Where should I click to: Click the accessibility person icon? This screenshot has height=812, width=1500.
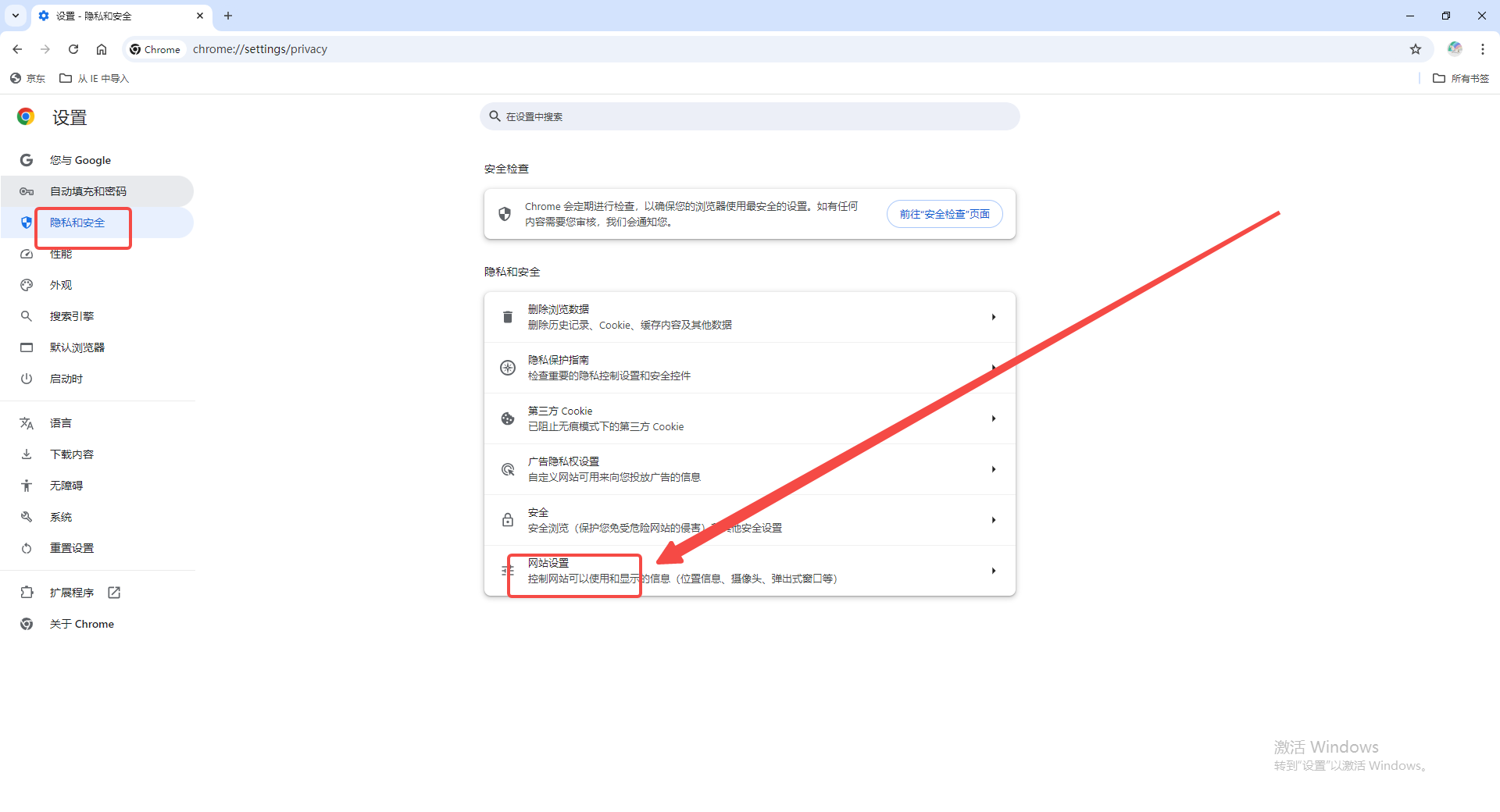[x=27, y=486]
